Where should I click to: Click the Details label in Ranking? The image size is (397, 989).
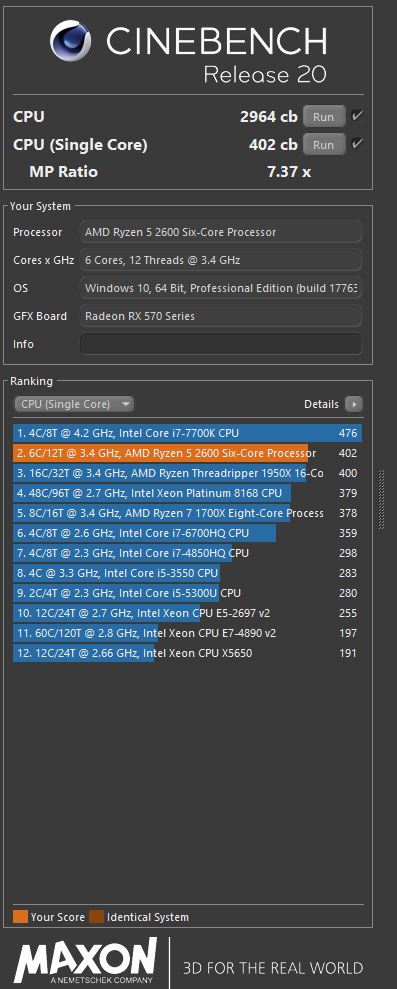(321, 404)
